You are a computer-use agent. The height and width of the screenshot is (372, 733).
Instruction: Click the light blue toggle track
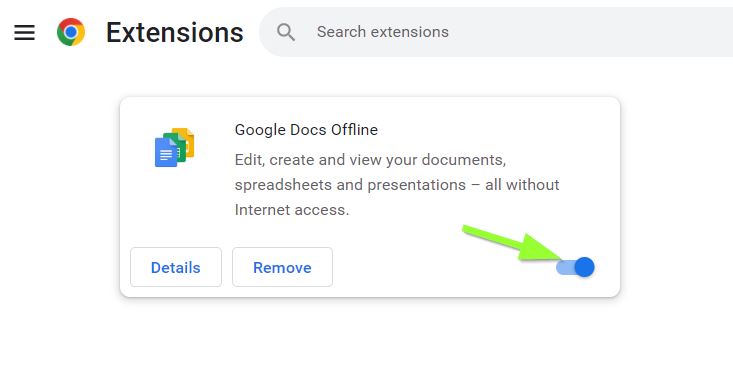565,267
